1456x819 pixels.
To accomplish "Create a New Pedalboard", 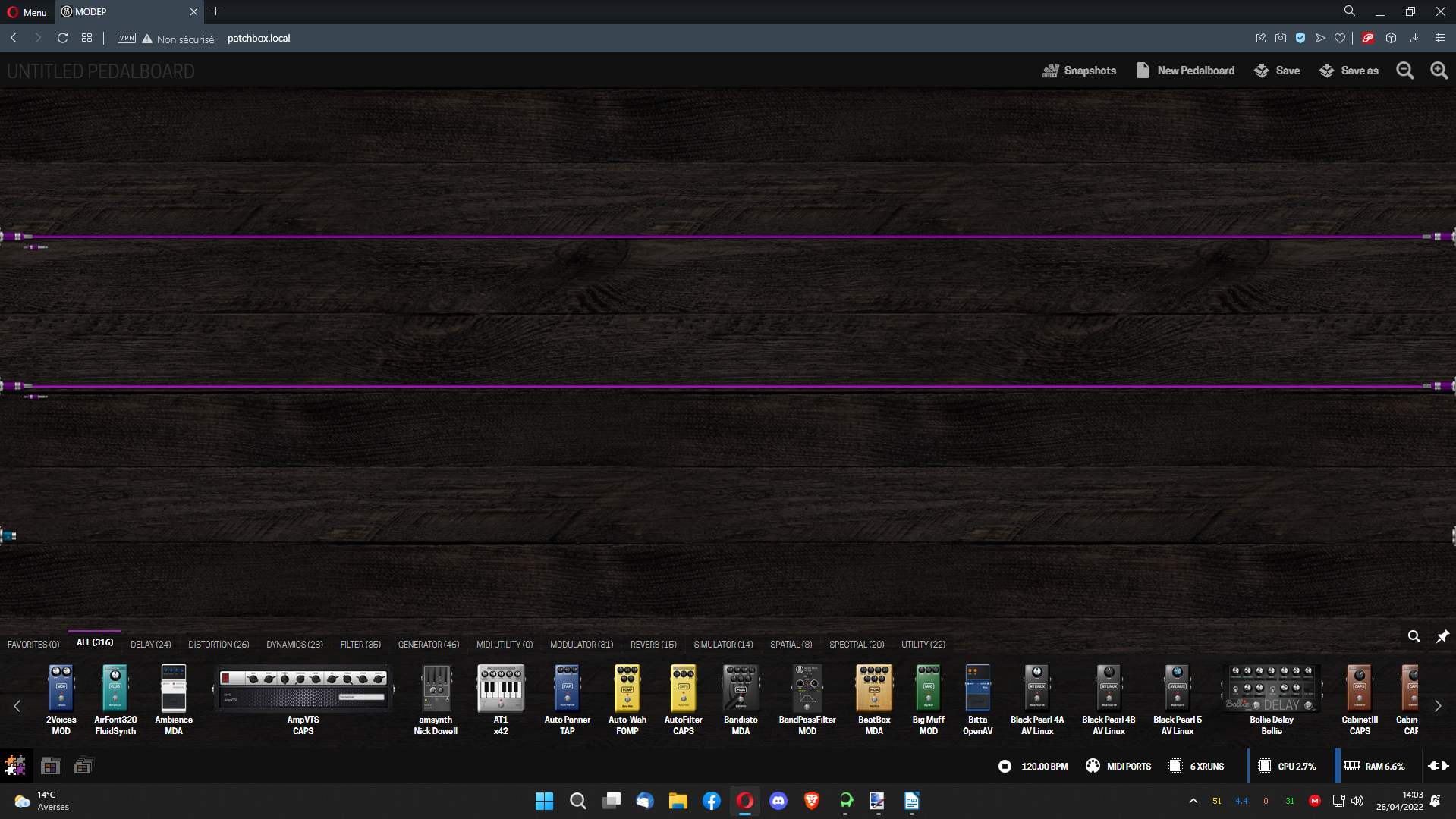I will (x=1185, y=71).
